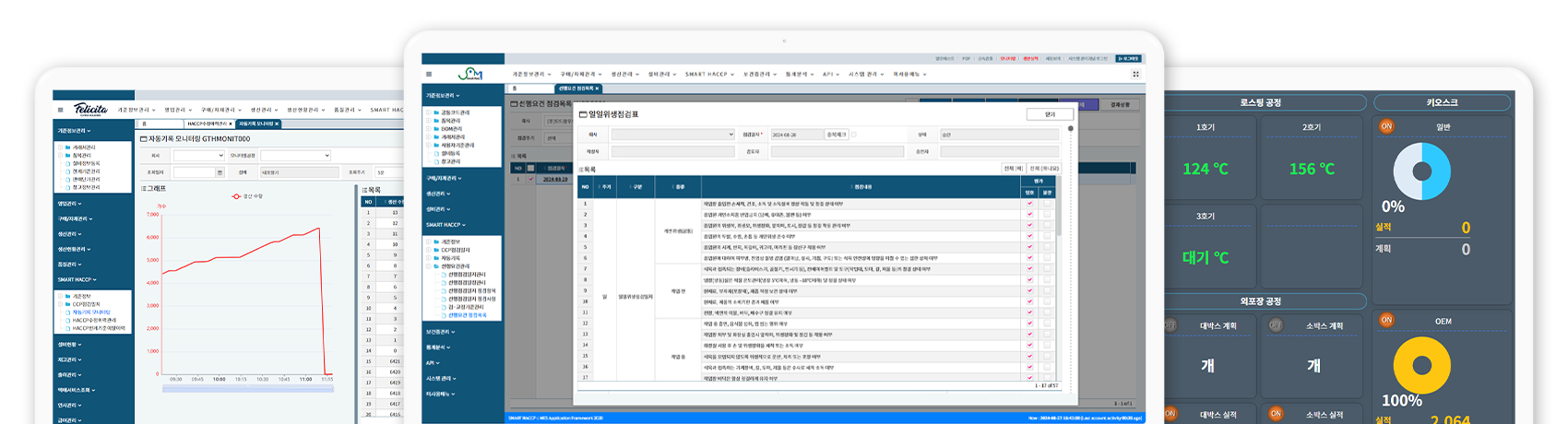Open SMART HACCP menu in center top menu bar
The image size is (1568, 424).
coord(708,75)
